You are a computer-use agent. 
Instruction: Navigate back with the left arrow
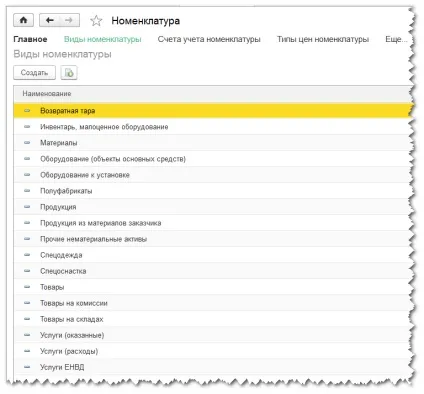coord(50,20)
